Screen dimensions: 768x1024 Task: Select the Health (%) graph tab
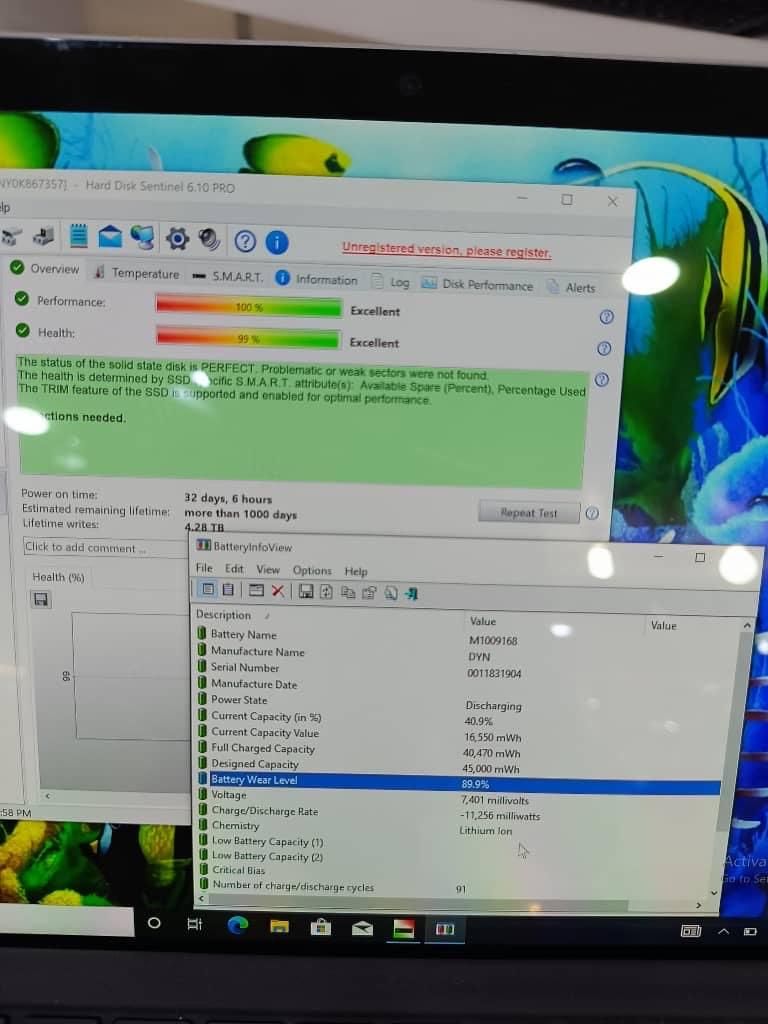click(58, 577)
